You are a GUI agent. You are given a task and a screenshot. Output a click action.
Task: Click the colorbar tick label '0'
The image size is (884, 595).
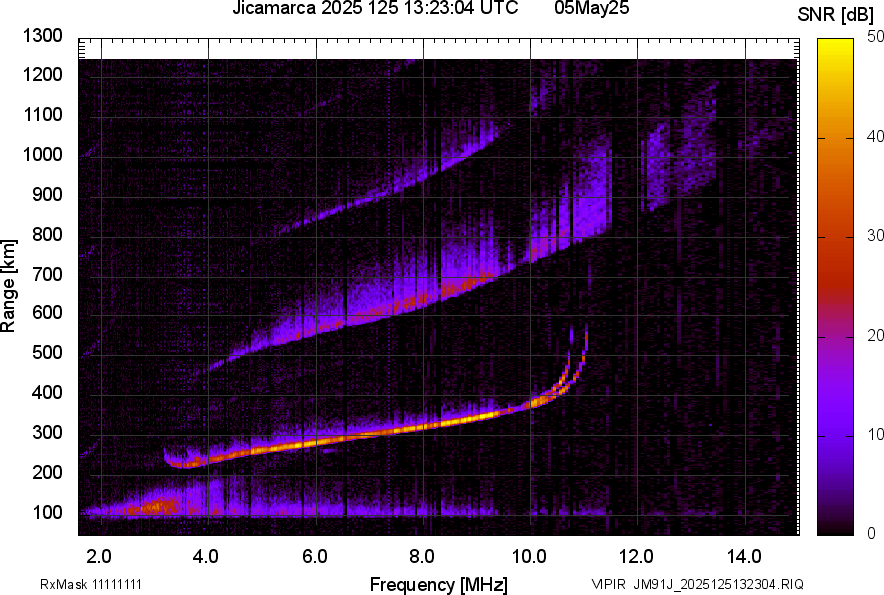[871, 533]
